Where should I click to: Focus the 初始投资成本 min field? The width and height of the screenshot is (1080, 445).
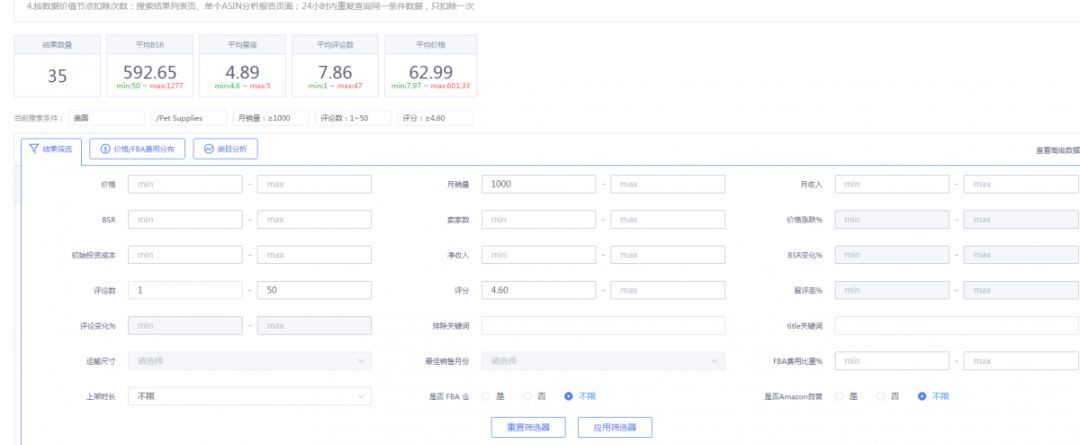coord(185,255)
